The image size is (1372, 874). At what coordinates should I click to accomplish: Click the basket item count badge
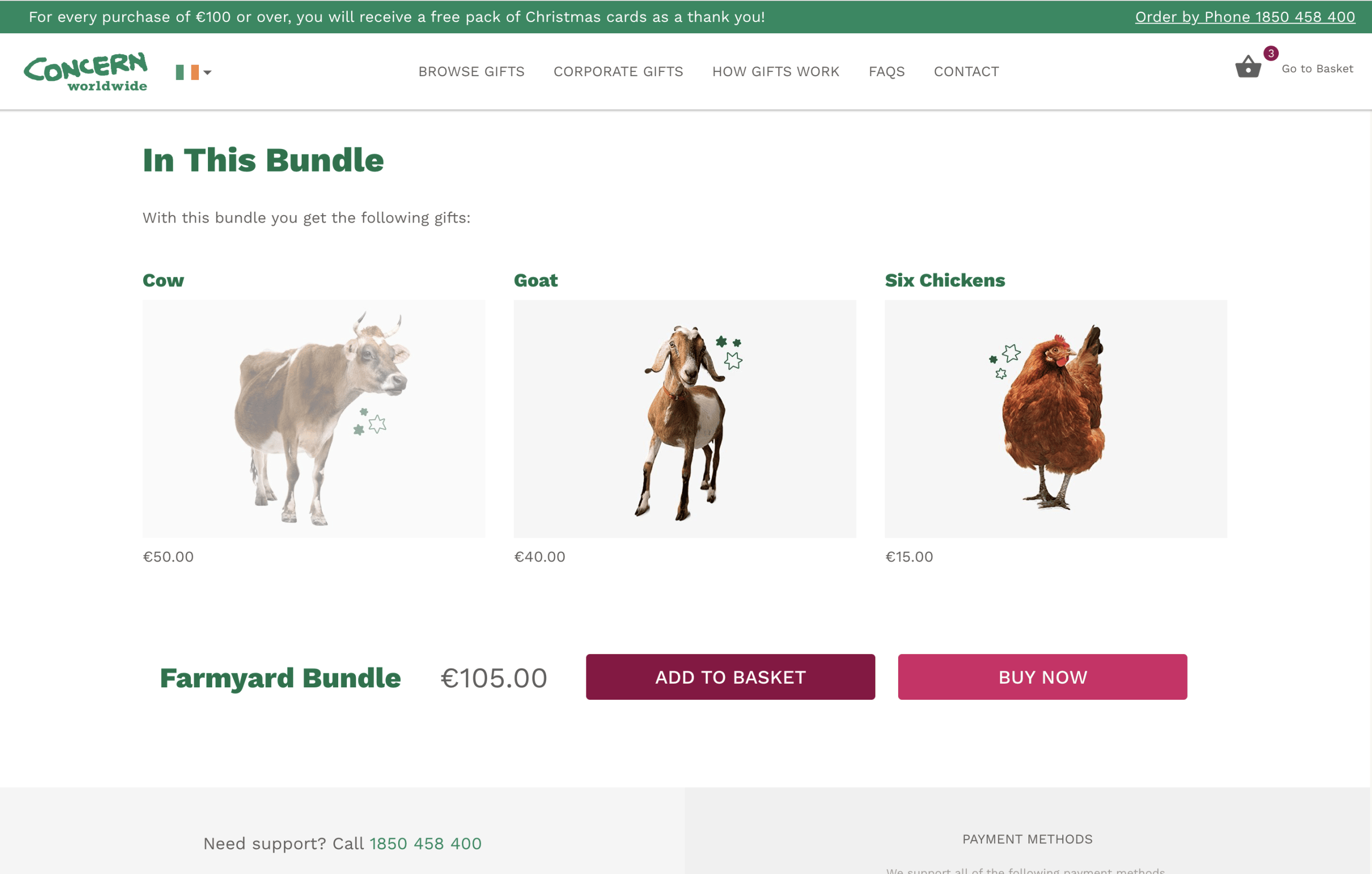click(x=1271, y=53)
